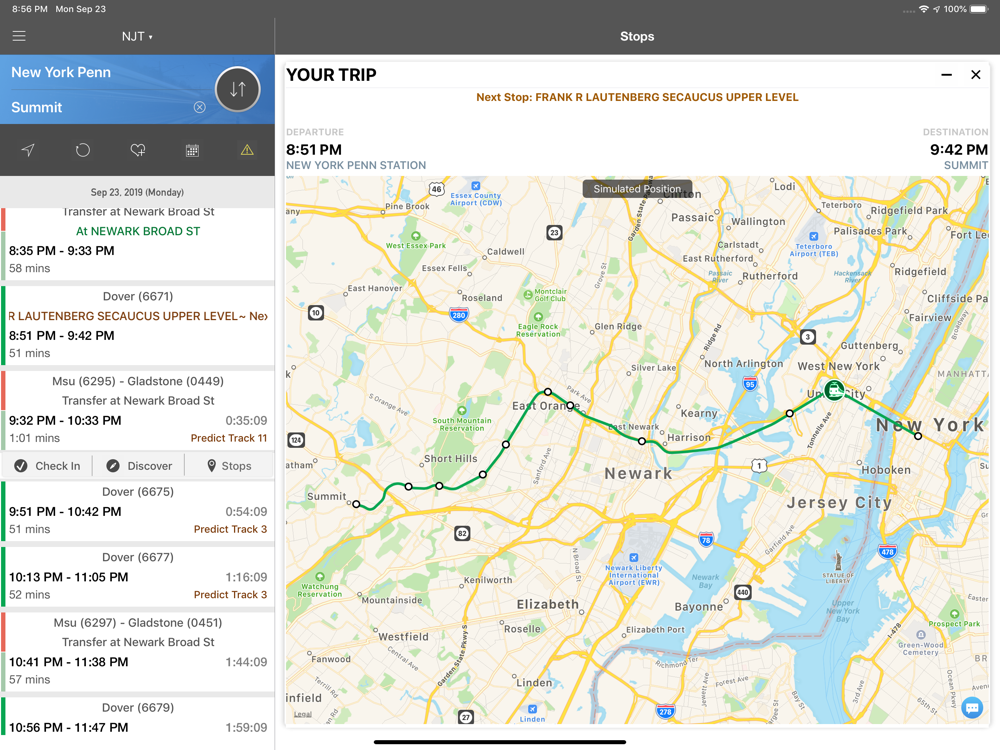Viewport: 1000px width, 750px height.
Task: Close the Your Trip panel
Action: coord(976,75)
